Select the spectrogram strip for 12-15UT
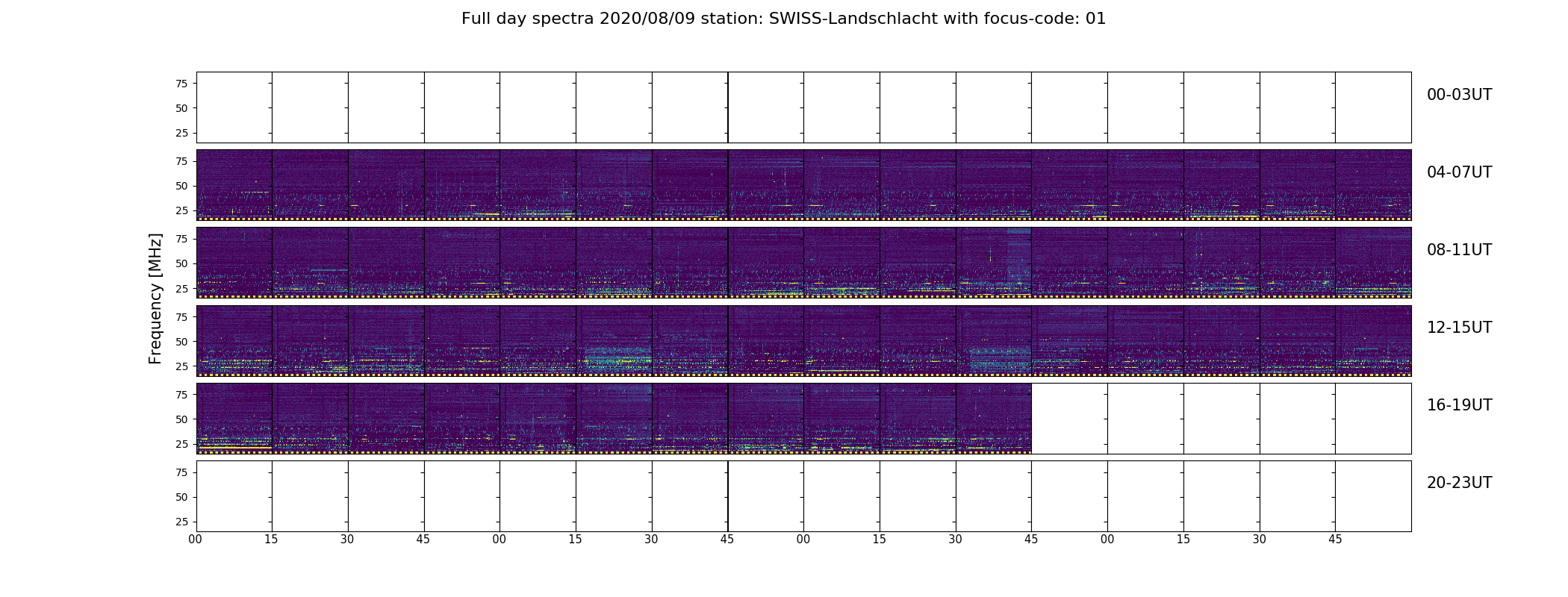Image resolution: width=1568 pixels, height=597 pixels. (803, 340)
